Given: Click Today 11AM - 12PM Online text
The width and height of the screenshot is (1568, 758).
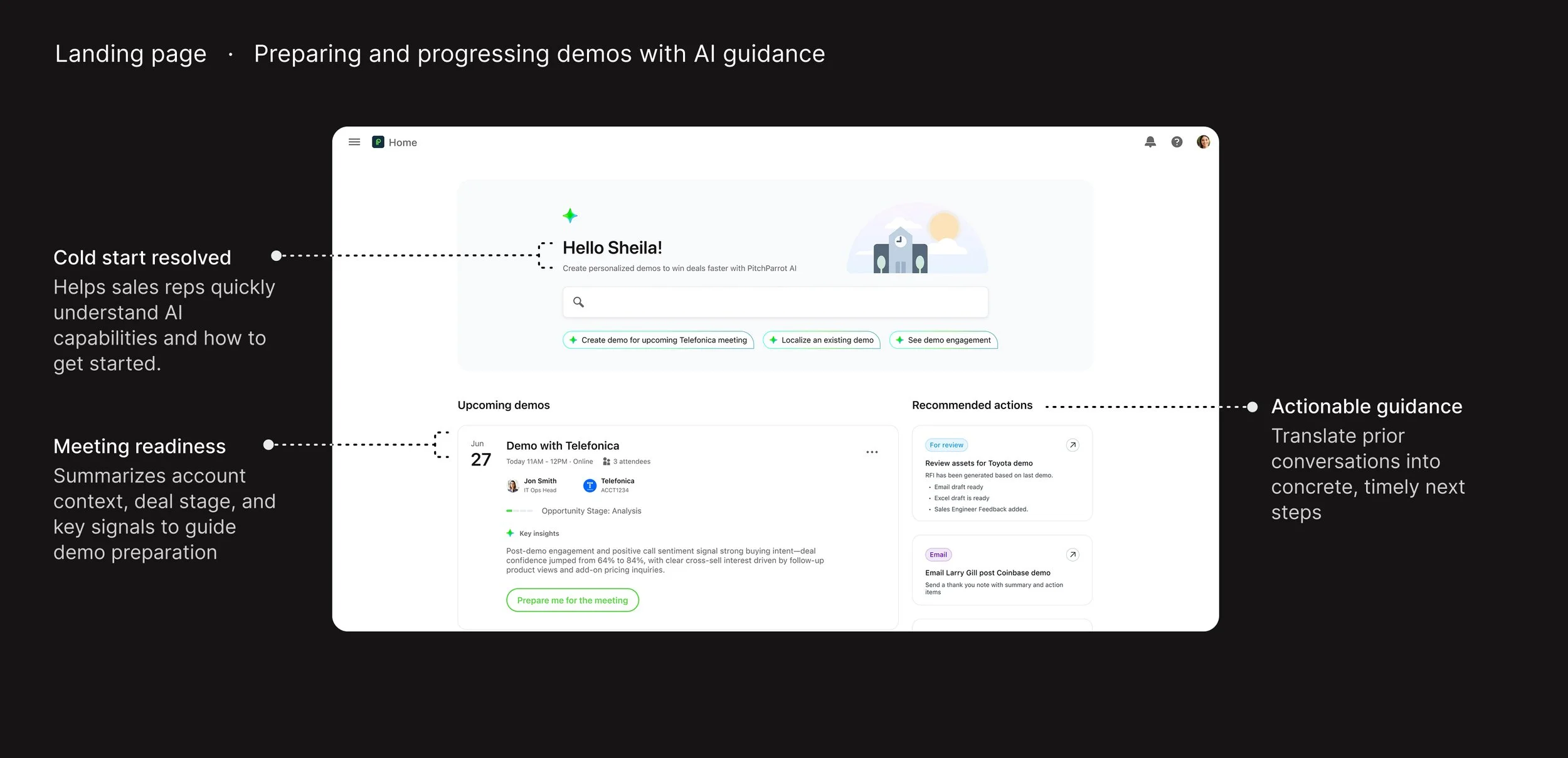Looking at the screenshot, I should [549, 462].
